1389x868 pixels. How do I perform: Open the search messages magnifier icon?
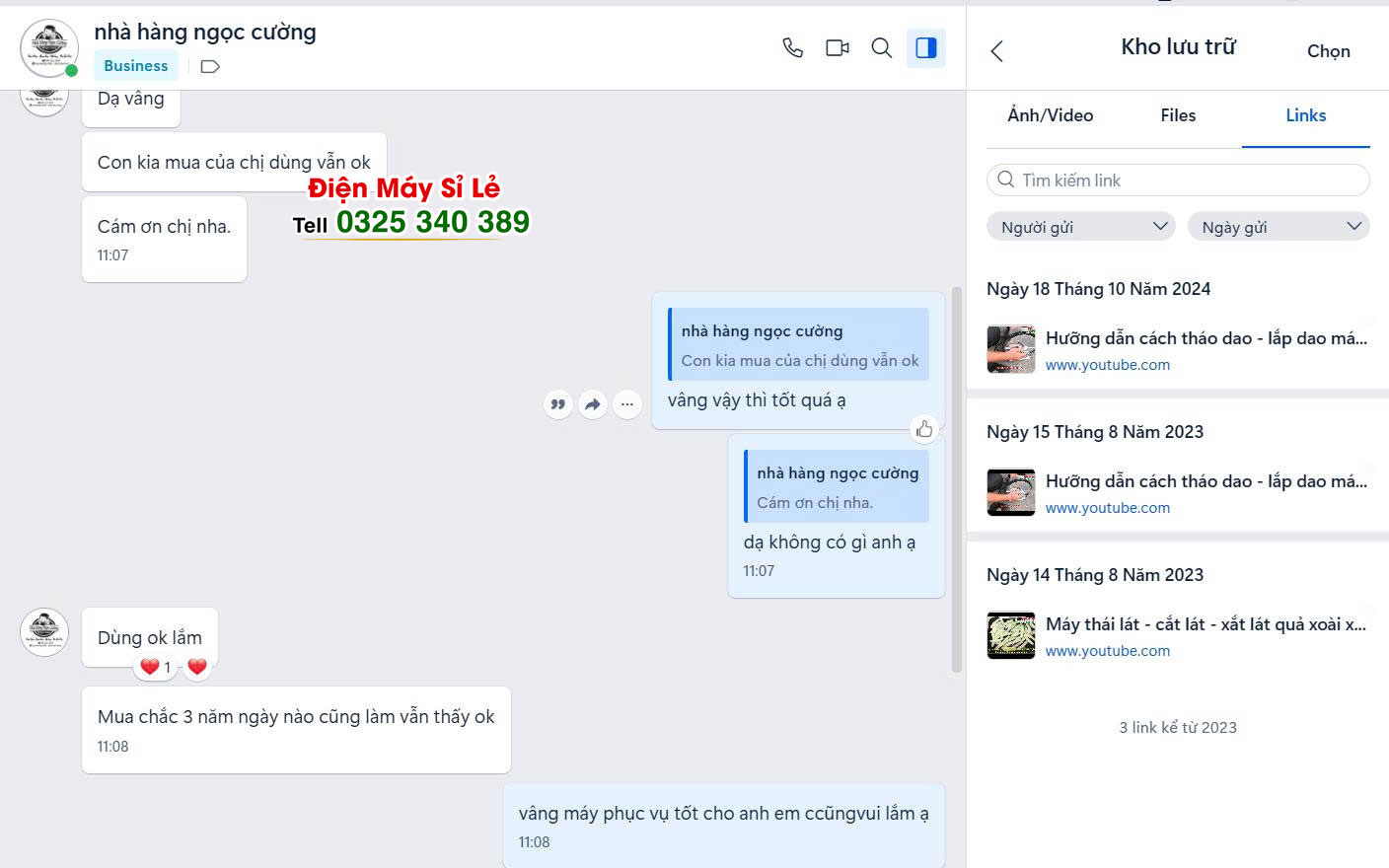pos(882,47)
